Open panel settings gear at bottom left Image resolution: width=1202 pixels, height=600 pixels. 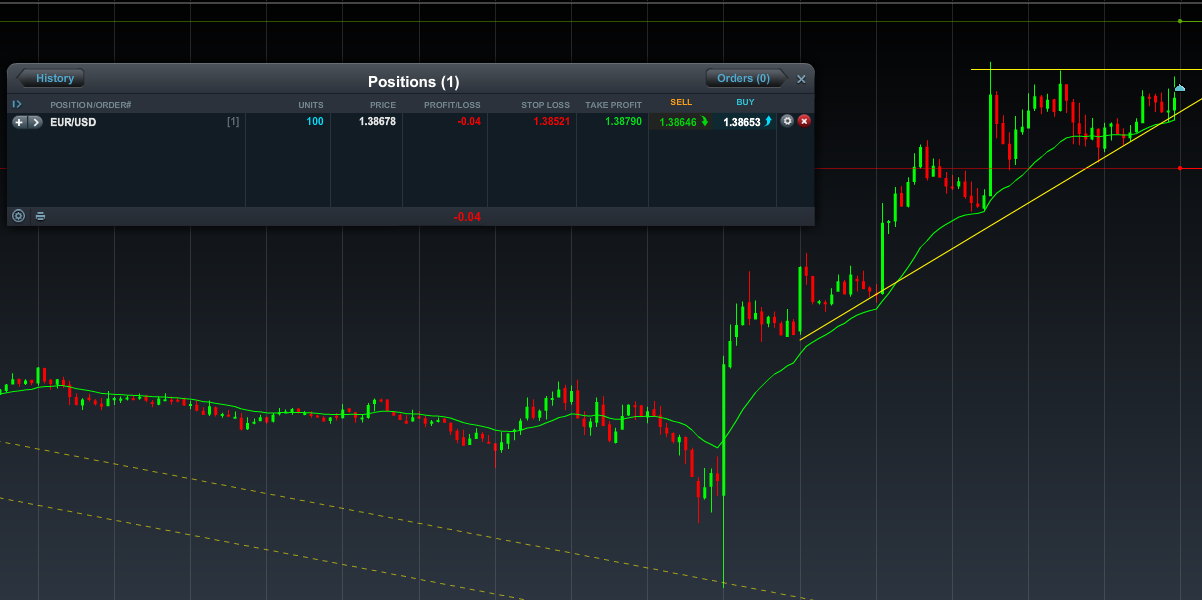point(18,215)
